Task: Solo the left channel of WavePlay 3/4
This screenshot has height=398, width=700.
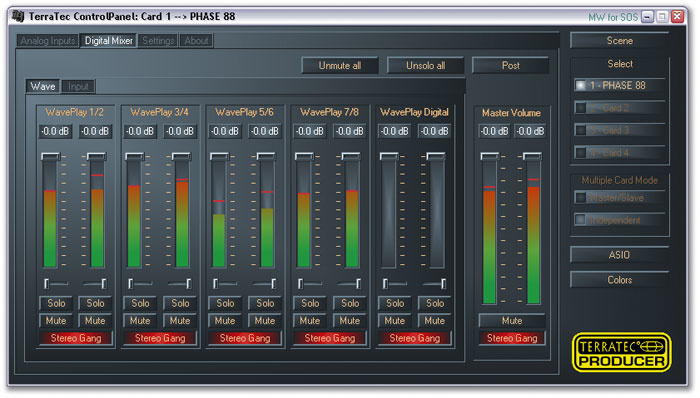Action: pyautogui.click(x=140, y=303)
